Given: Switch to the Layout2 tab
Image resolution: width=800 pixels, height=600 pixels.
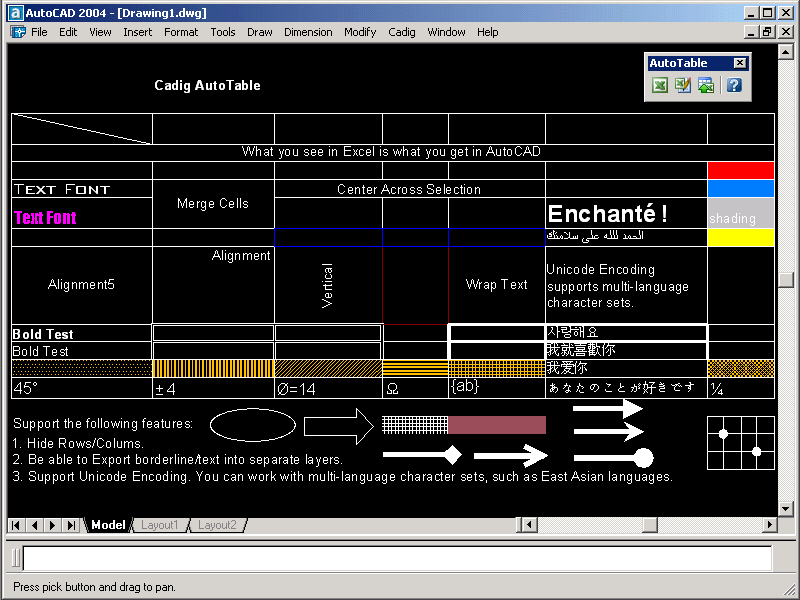Looking at the screenshot, I should pos(217,525).
